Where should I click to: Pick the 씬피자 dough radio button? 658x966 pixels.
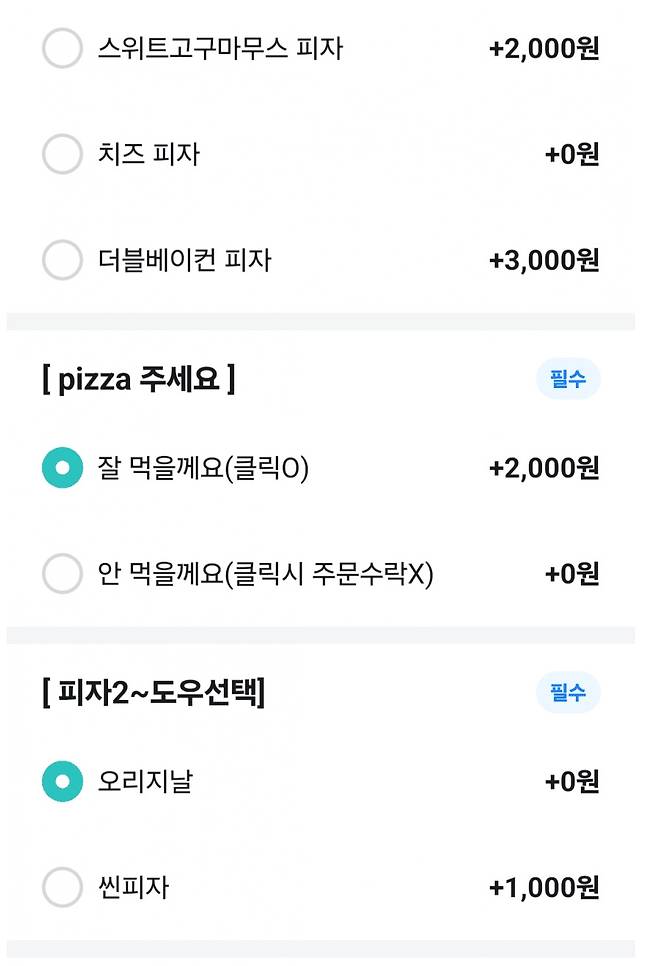coord(62,887)
